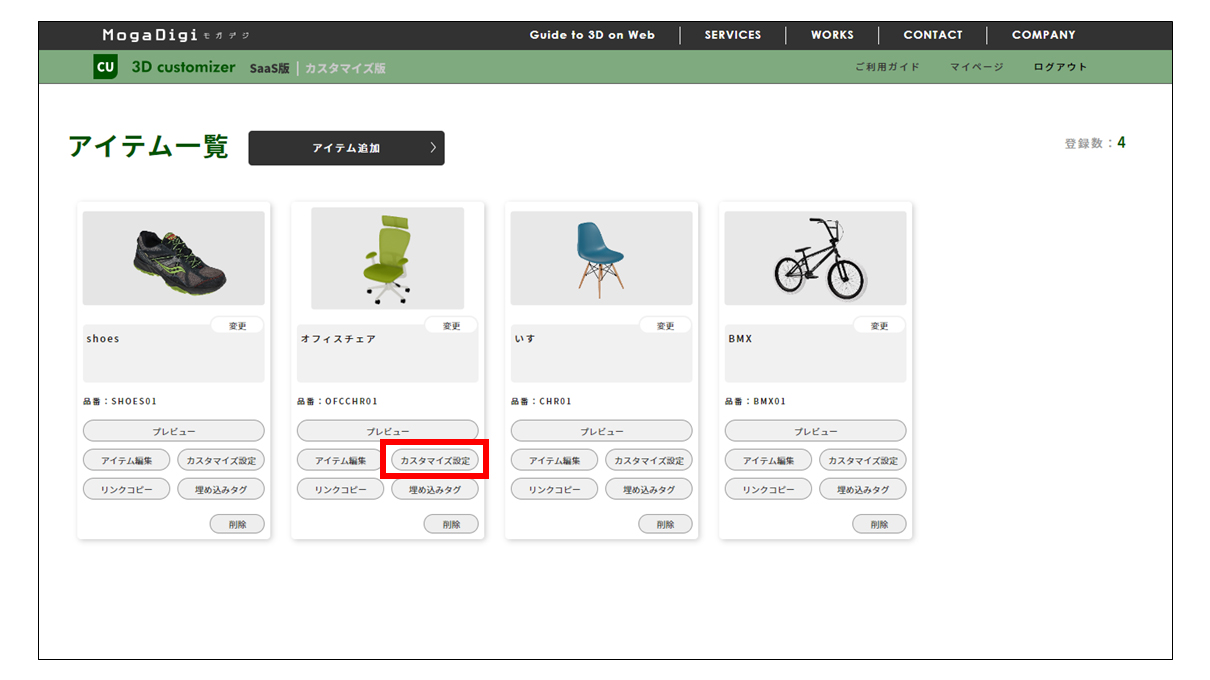
Task: Click the green CU 3D customizer logo icon
Action: (x=106, y=67)
